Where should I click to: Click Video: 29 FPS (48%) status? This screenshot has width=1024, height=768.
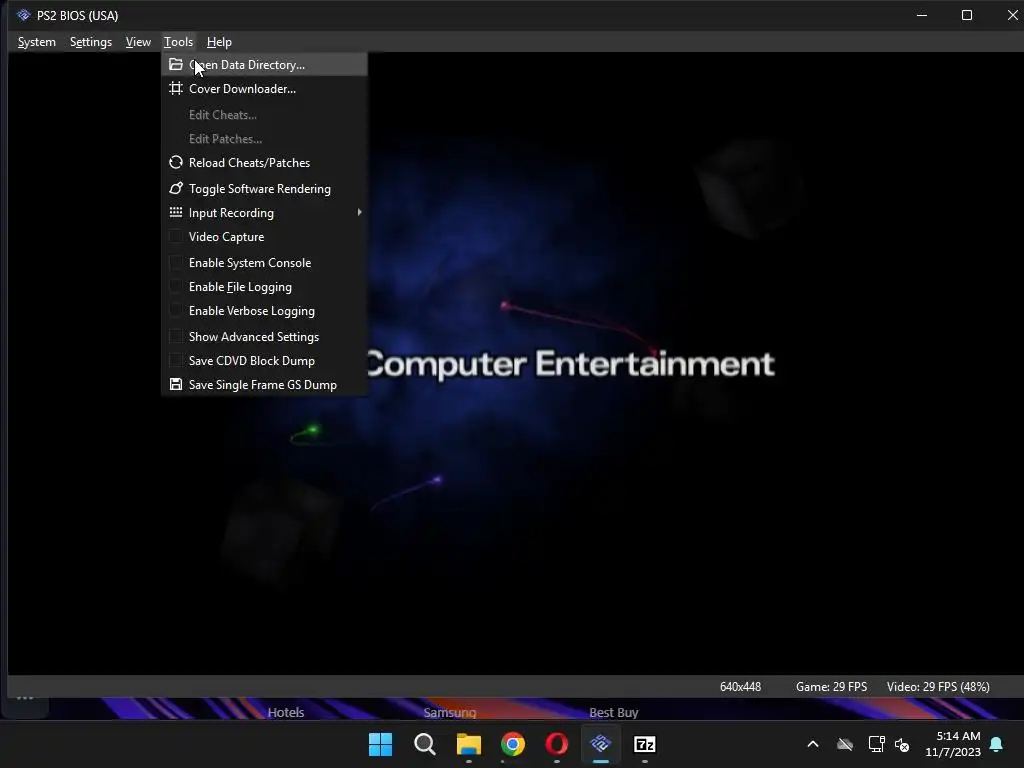[938, 686]
